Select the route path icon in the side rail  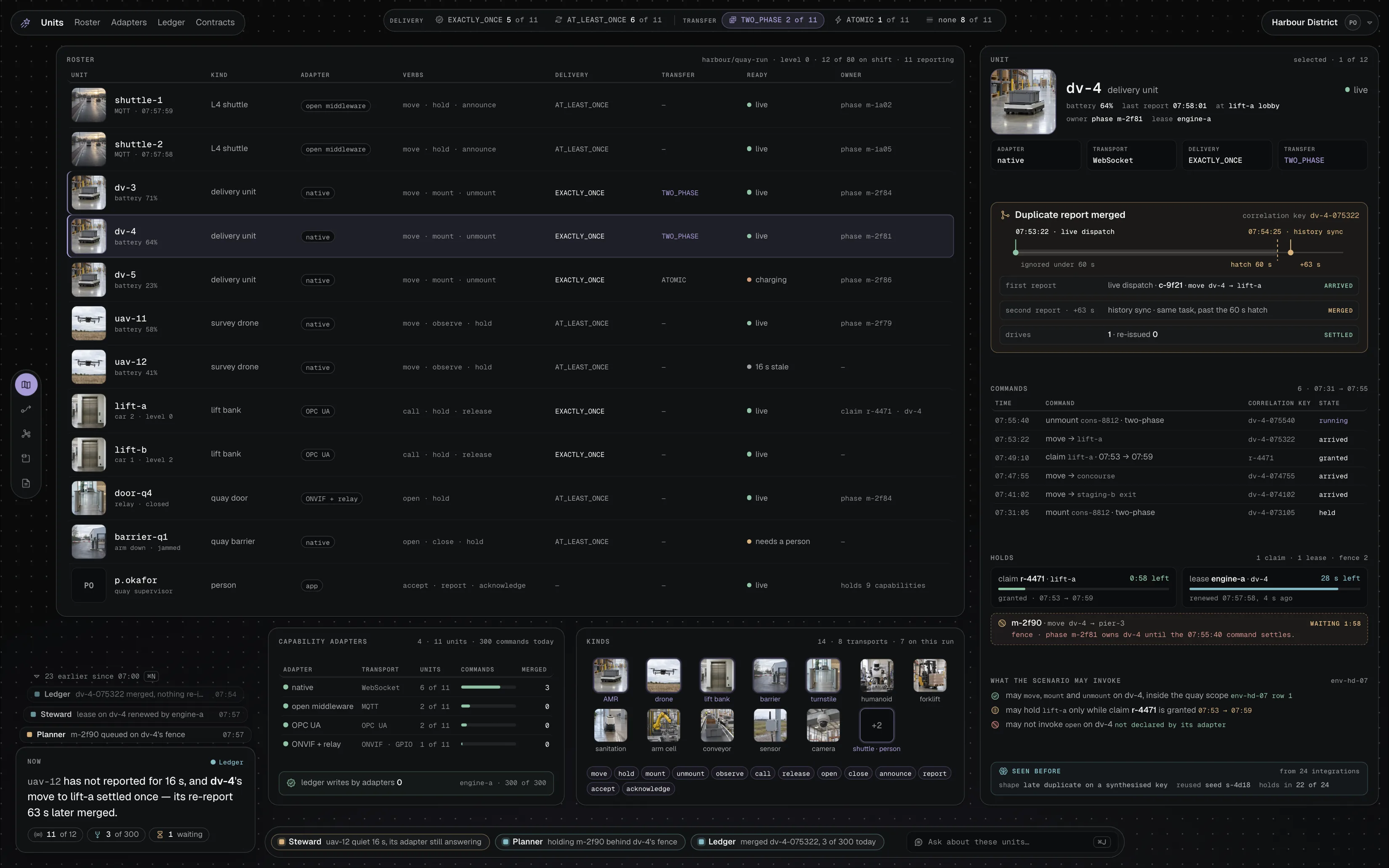pyautogui.click(x=26, y=409)
